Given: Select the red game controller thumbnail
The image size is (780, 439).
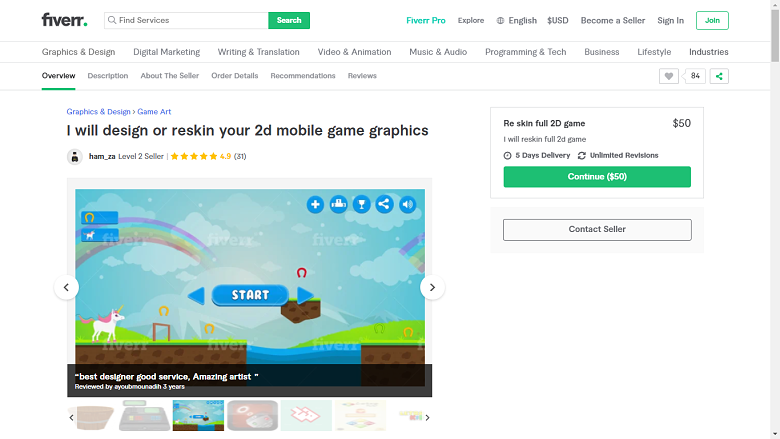Looking at the screenshot, I should [x=252, y=416].
